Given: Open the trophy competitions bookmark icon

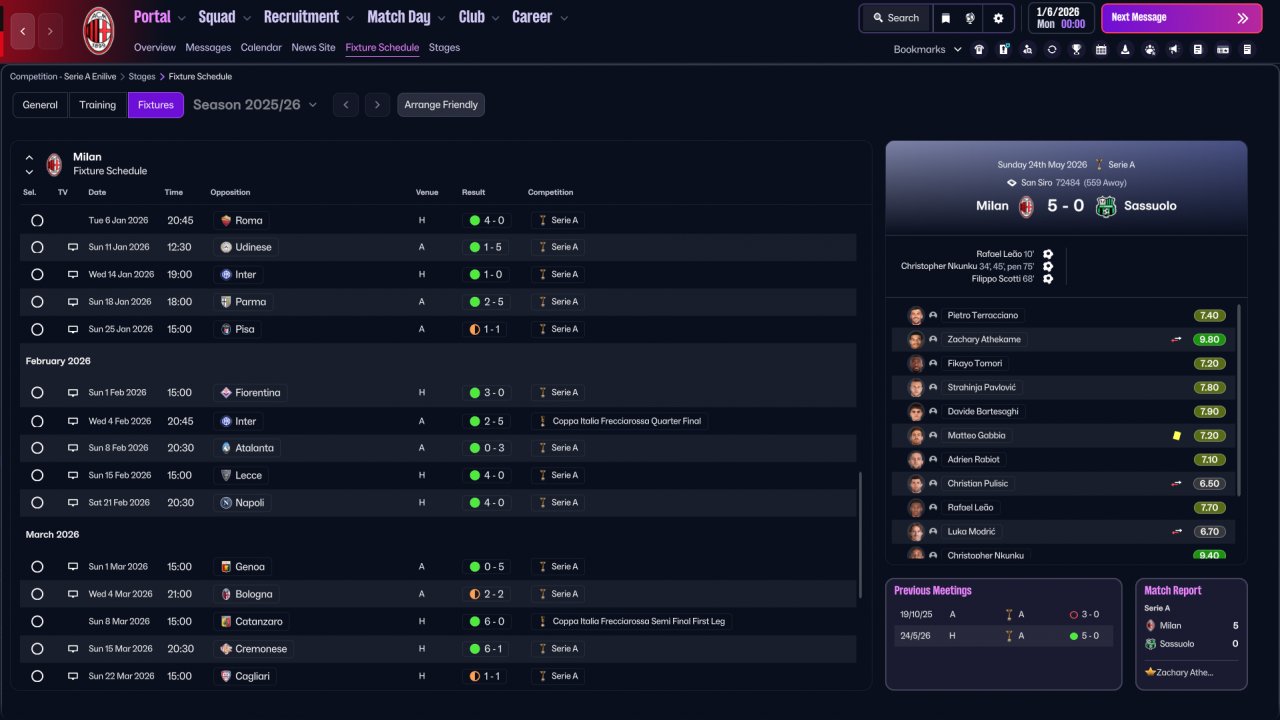Looking at the screenshot, I should [1076, 49].
